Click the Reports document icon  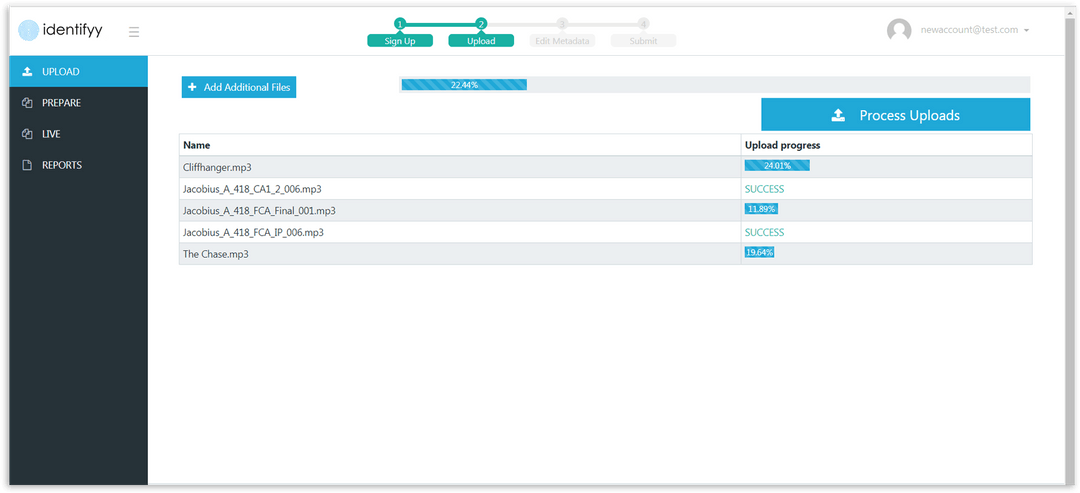[28, 165]
